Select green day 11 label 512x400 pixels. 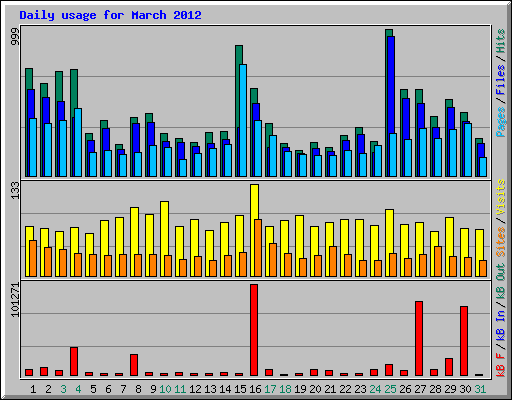180,389
